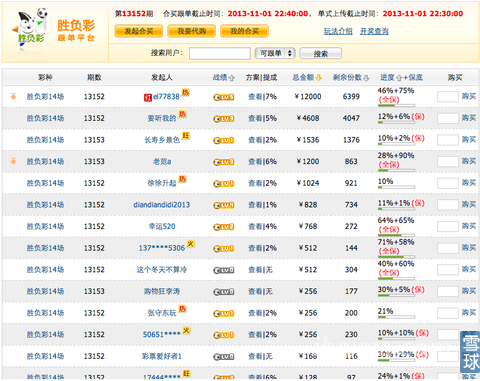Click the 总金额 column header
Viewport: 480px width, 381px height.
[x=303, y=78]
